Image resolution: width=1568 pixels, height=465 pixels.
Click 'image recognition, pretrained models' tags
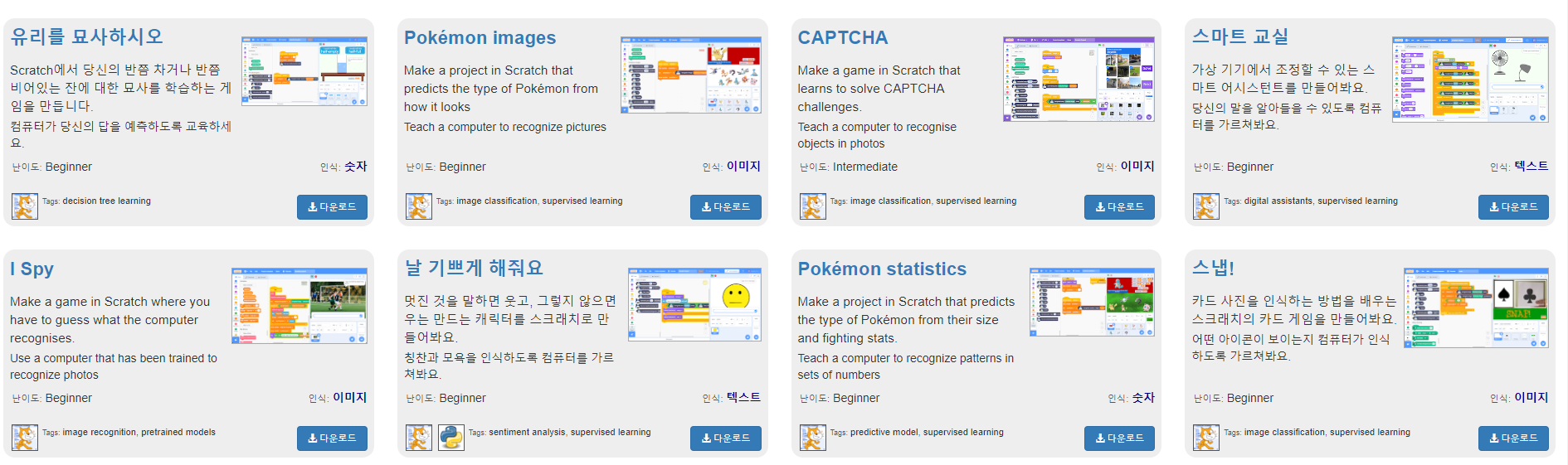click(139, 432)
